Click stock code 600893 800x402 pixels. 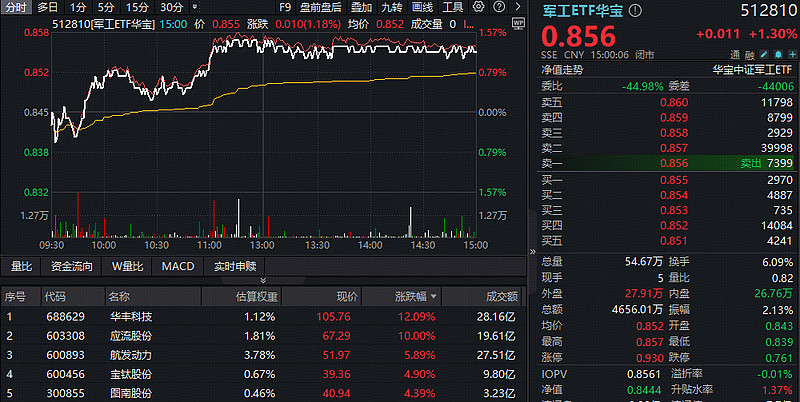65,355
